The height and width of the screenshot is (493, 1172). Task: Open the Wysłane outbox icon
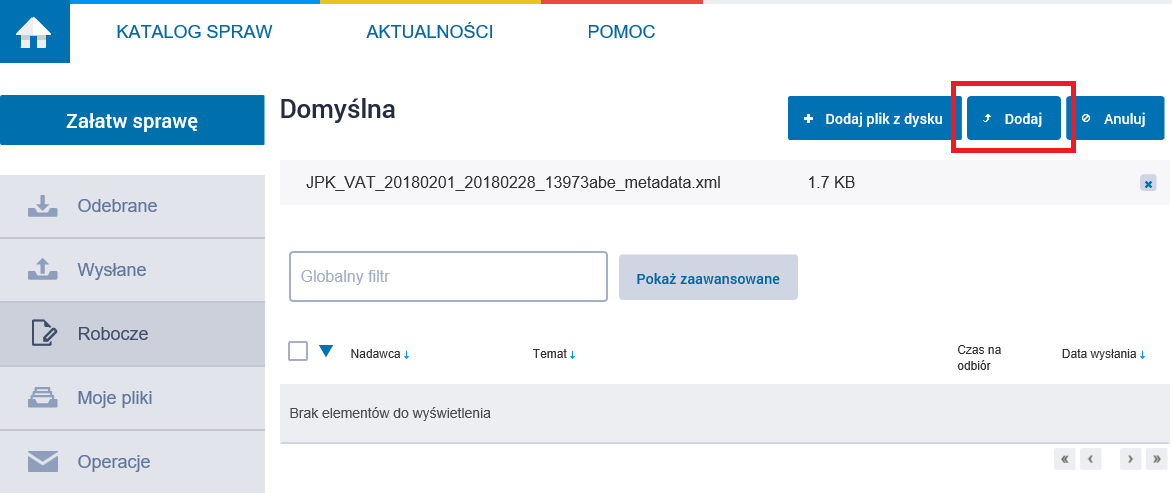pos(43,270)
